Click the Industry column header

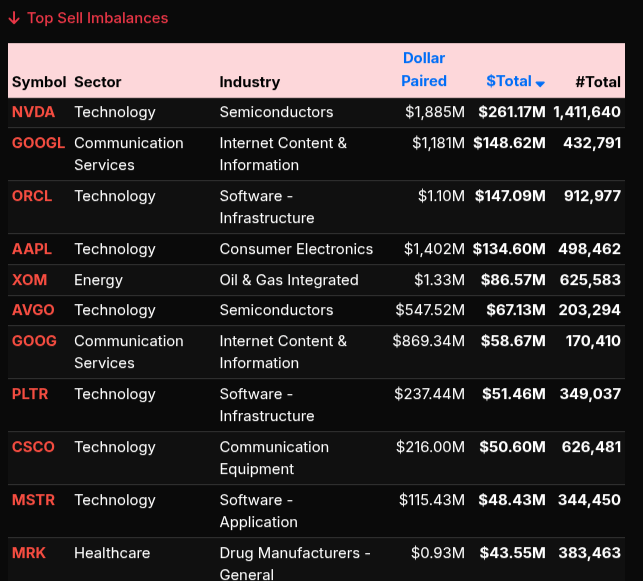250,82
